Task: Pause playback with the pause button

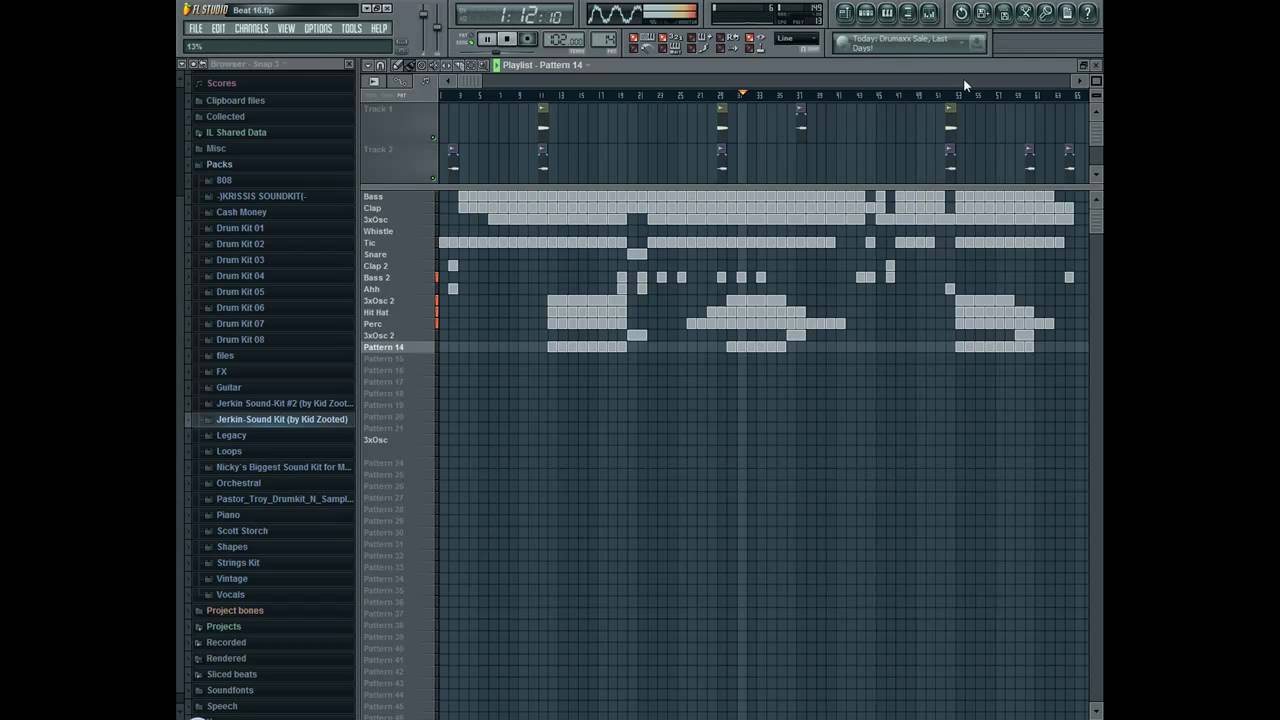Action: click(x=487, y=39)
